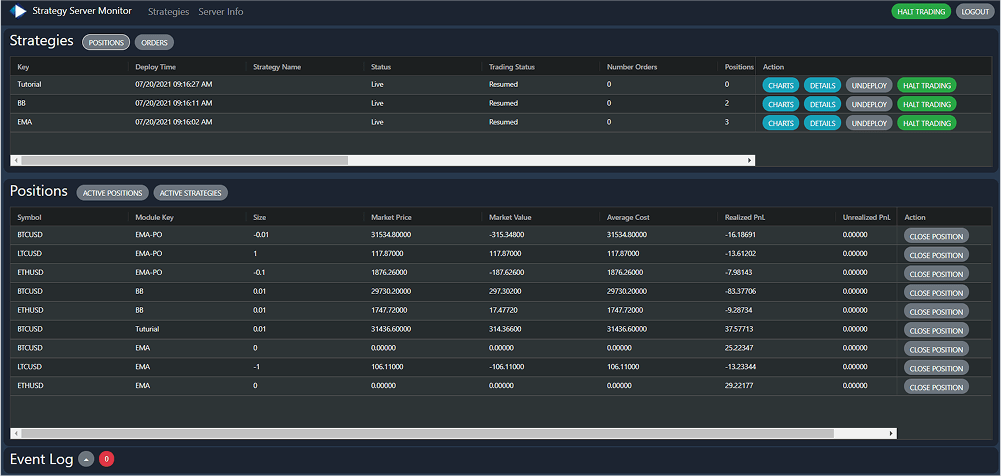Click the red event count badge

point(107,459)
